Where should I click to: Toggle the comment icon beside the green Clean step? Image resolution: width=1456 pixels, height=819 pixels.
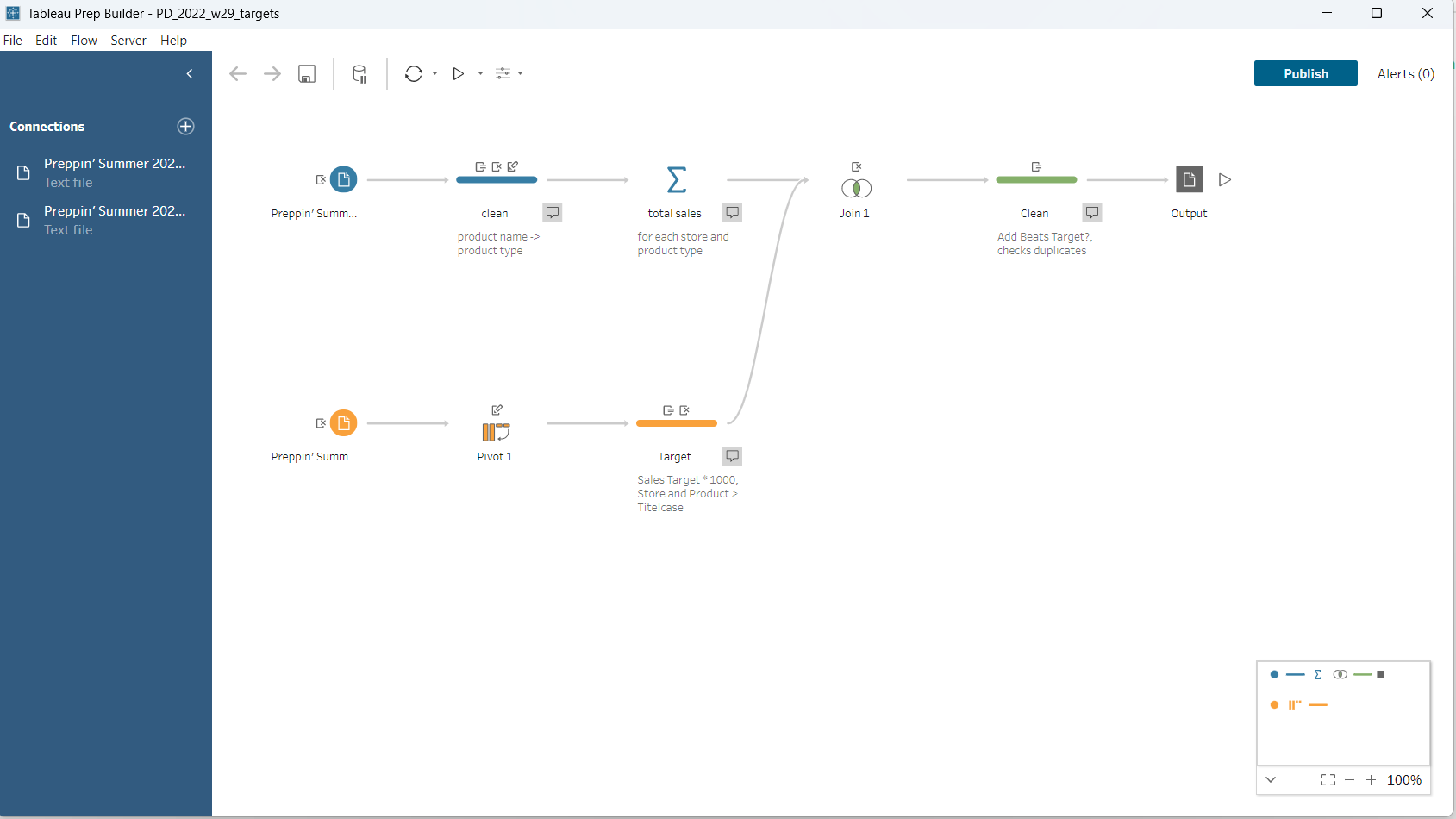(1092, 212)
